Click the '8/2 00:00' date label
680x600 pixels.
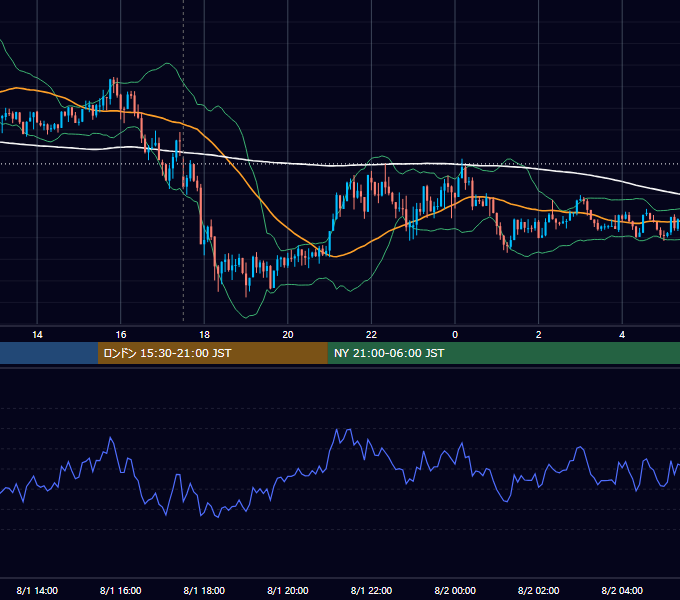tap(455, 590)
